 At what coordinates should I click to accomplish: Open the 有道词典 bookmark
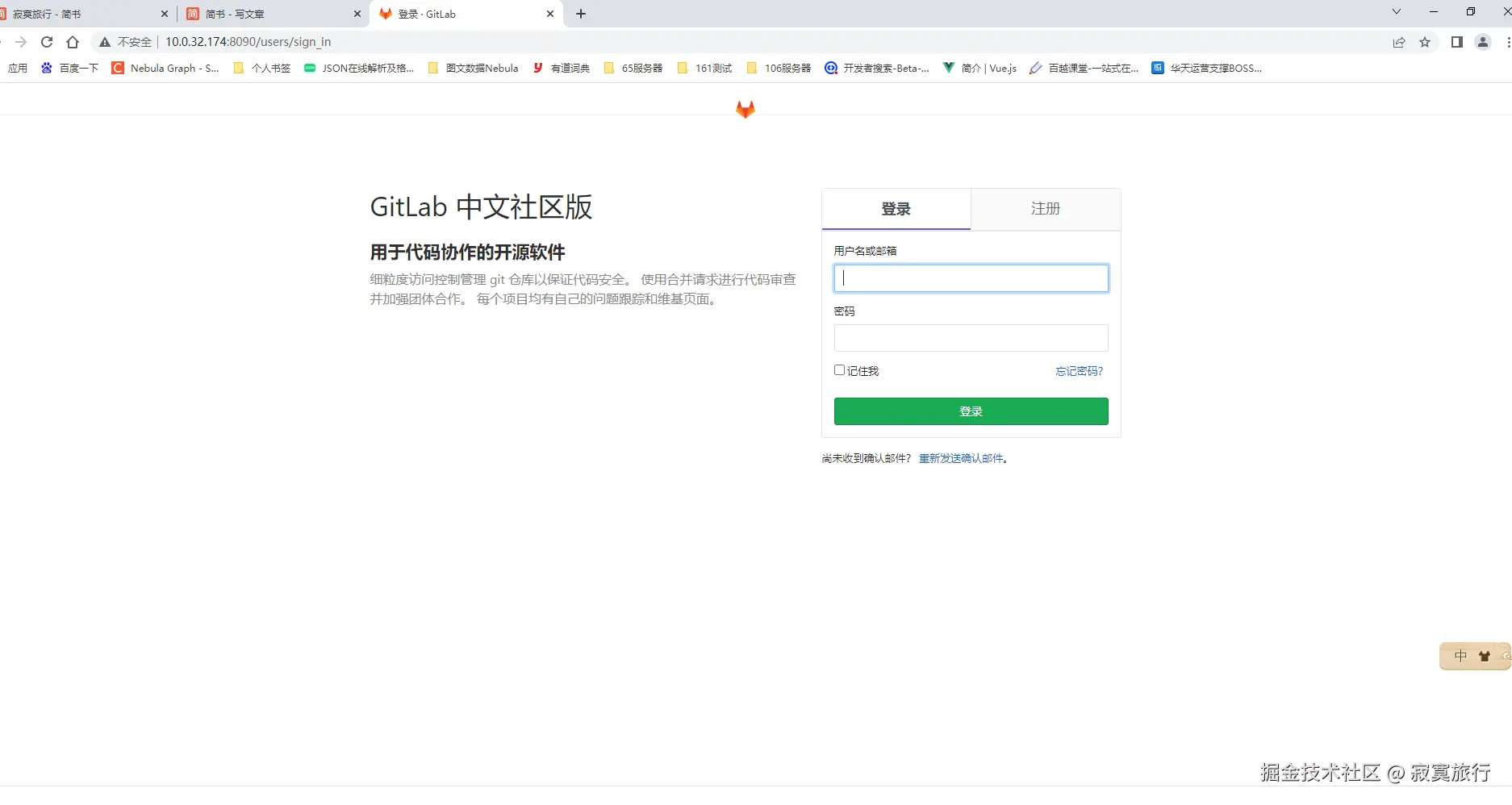tap(561, 69)
